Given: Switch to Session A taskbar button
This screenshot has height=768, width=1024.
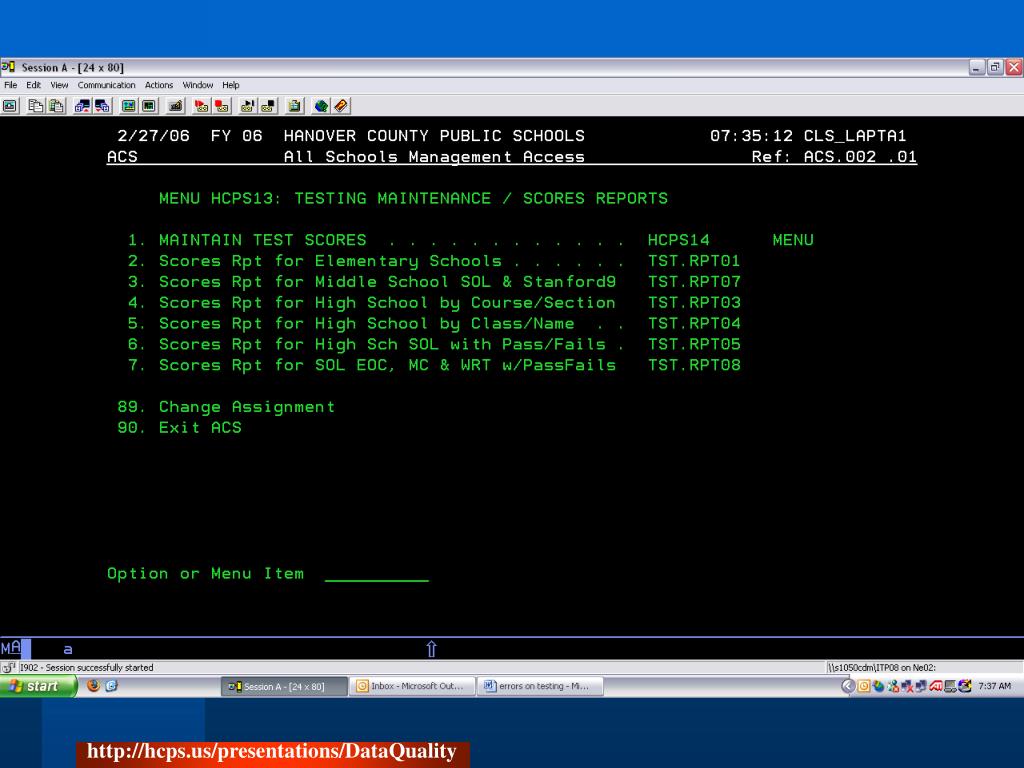Looking at the screenshot, I should (283, 686).
